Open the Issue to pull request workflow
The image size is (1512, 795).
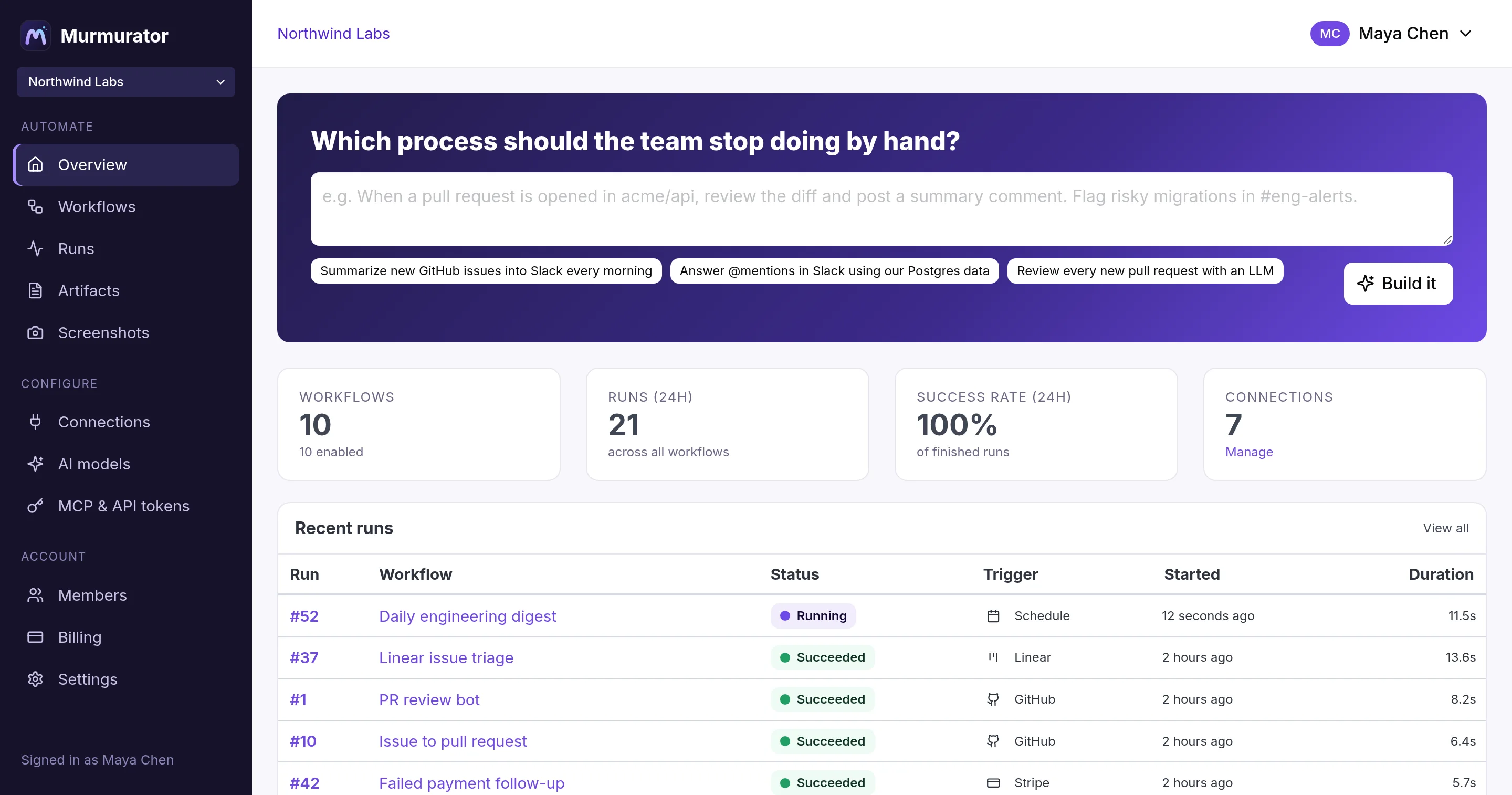[453, 741]
